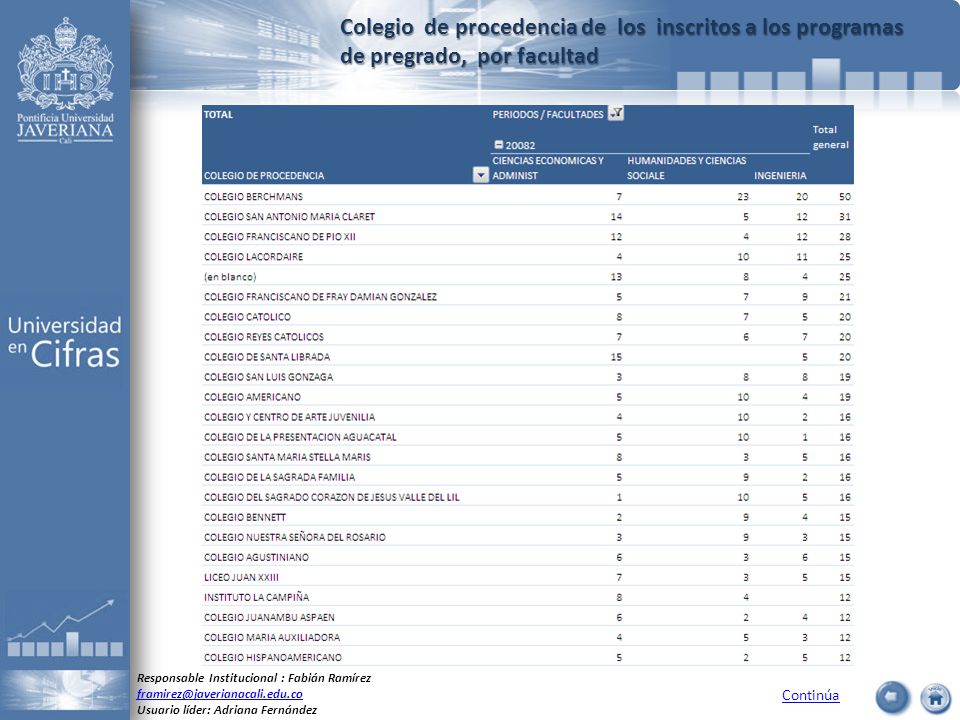960x720 pixels.
Task: Select the COLEGIO CATOLICO row label
Action: [x=247, y=317]
